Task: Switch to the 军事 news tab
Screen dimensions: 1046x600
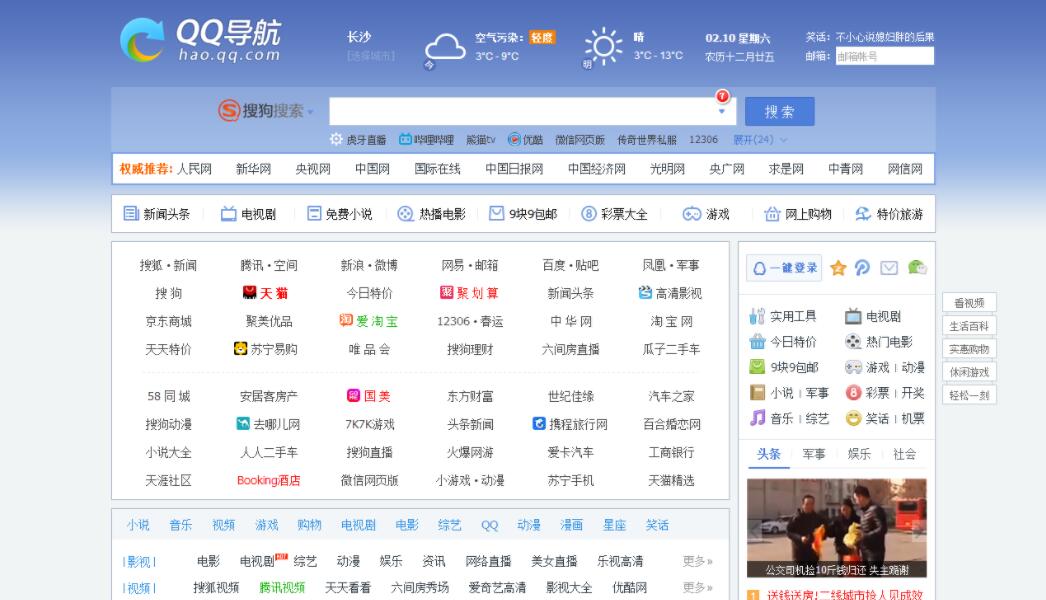Action: [x=814, y=455]
